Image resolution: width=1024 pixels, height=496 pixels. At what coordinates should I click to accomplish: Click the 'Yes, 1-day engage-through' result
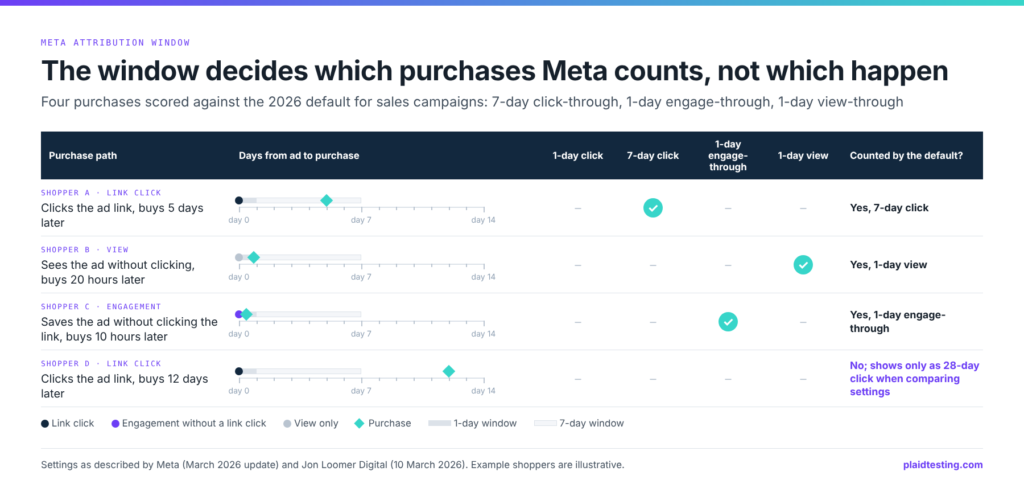click(x=897, y=322)
